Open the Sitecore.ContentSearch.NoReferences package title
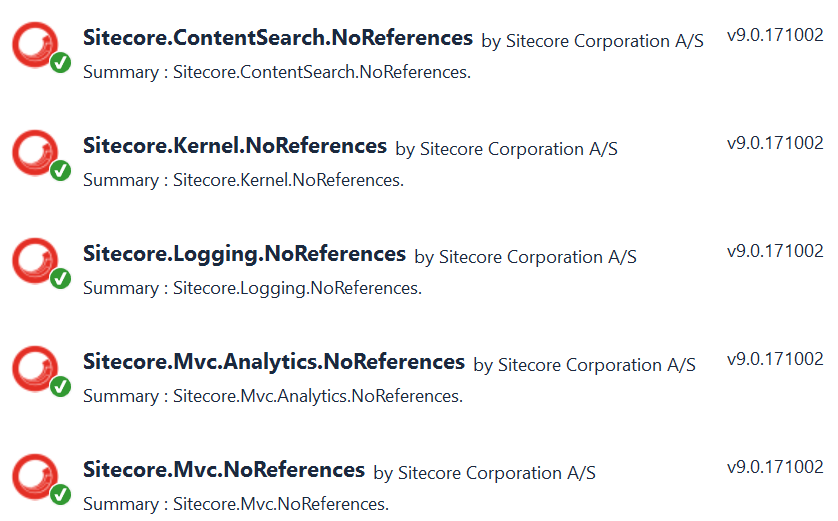 coord(277,38)
